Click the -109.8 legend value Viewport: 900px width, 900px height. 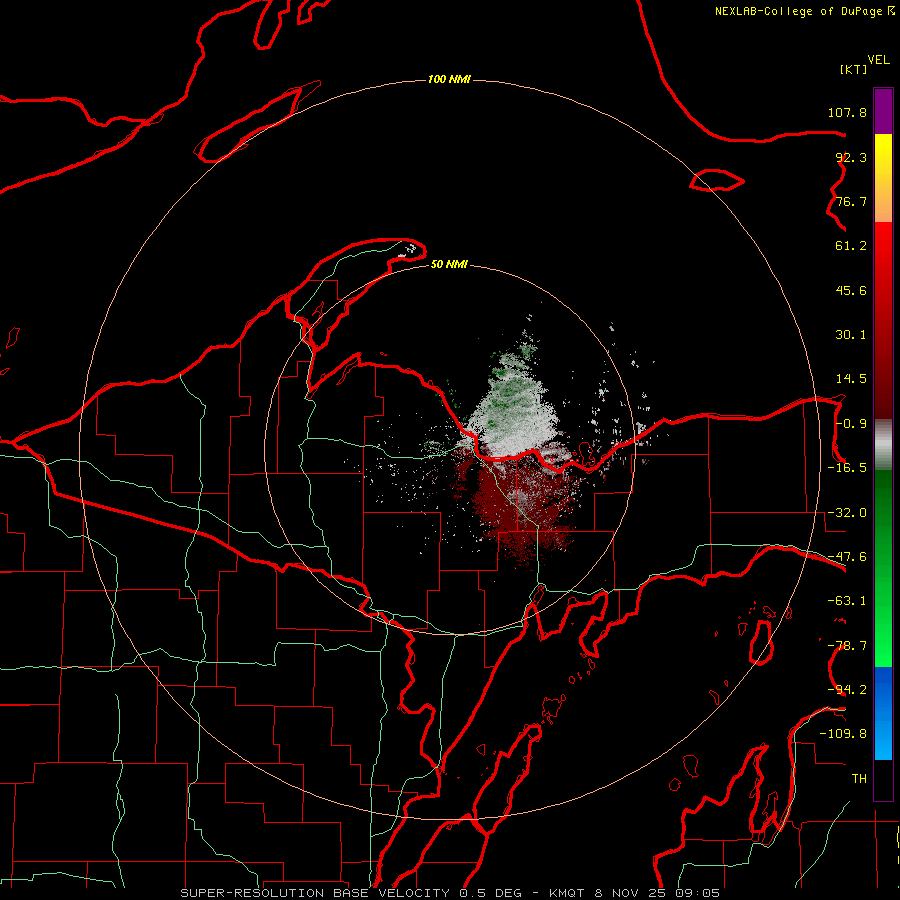[843, 734]
